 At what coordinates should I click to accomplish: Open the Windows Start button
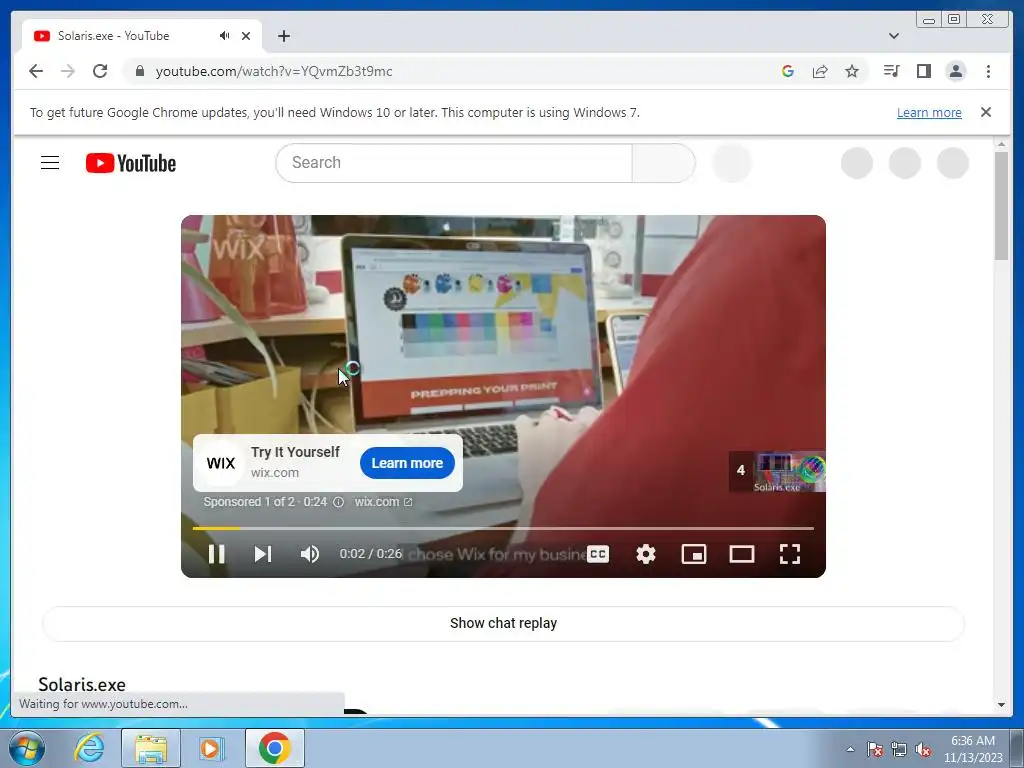coord(27,748)
